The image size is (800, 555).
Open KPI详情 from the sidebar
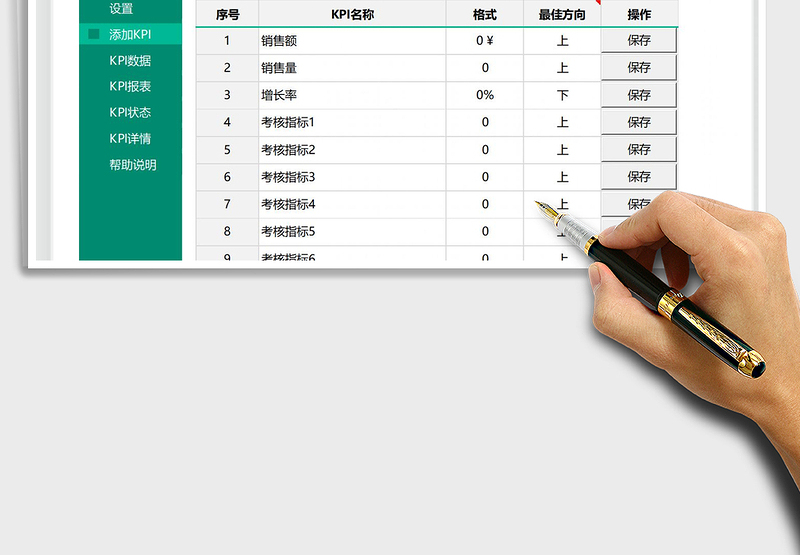[130, 139]
